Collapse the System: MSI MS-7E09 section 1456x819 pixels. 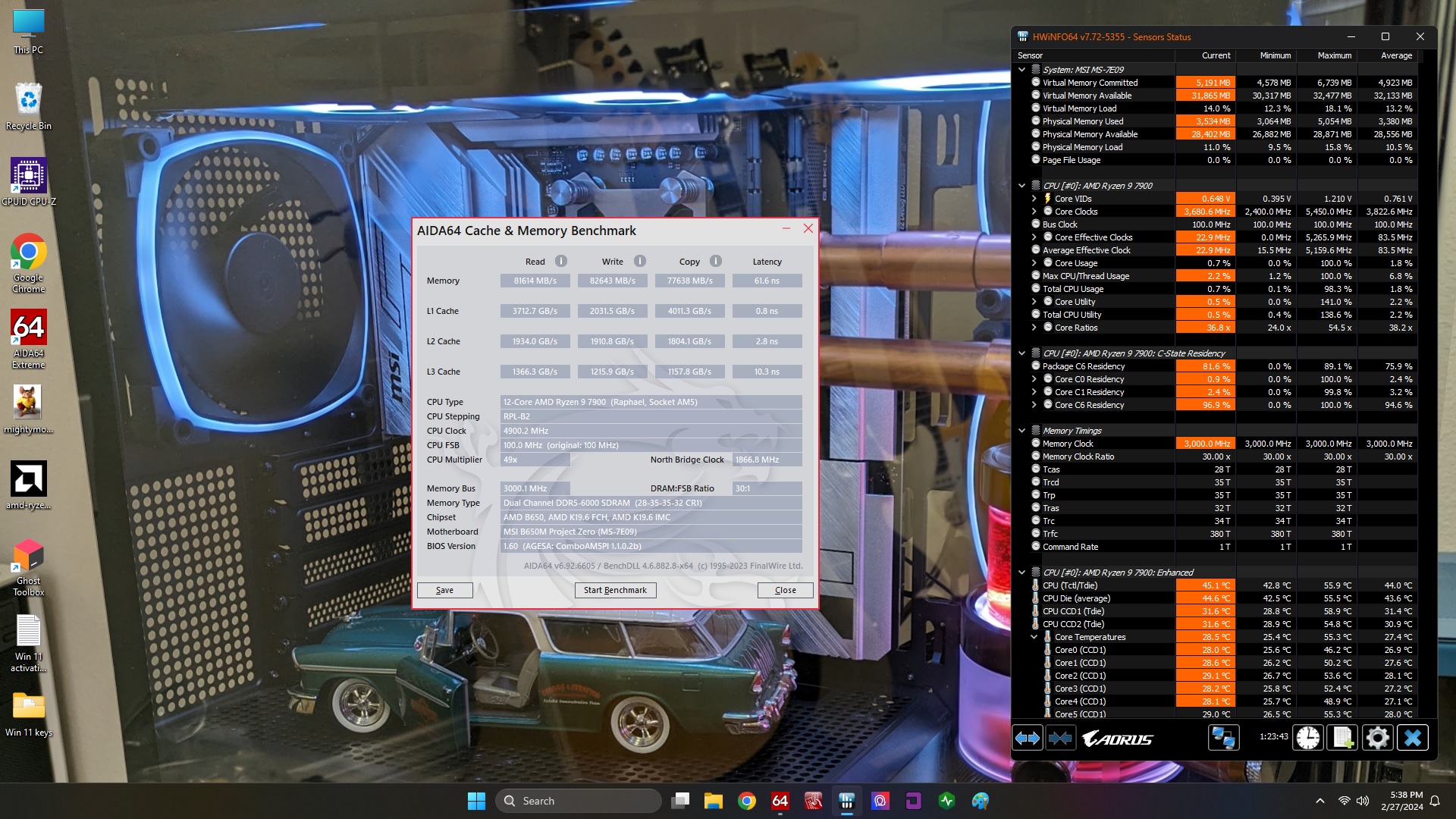click(x=1022, y=70)
